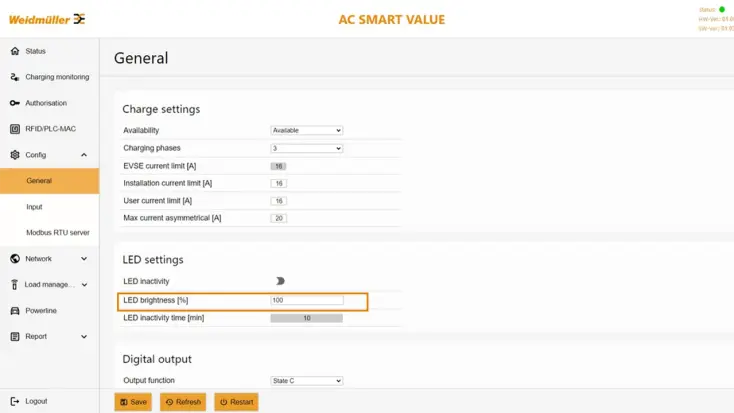
Task: Click the Status home icon
Action: (x=15, y=51)
